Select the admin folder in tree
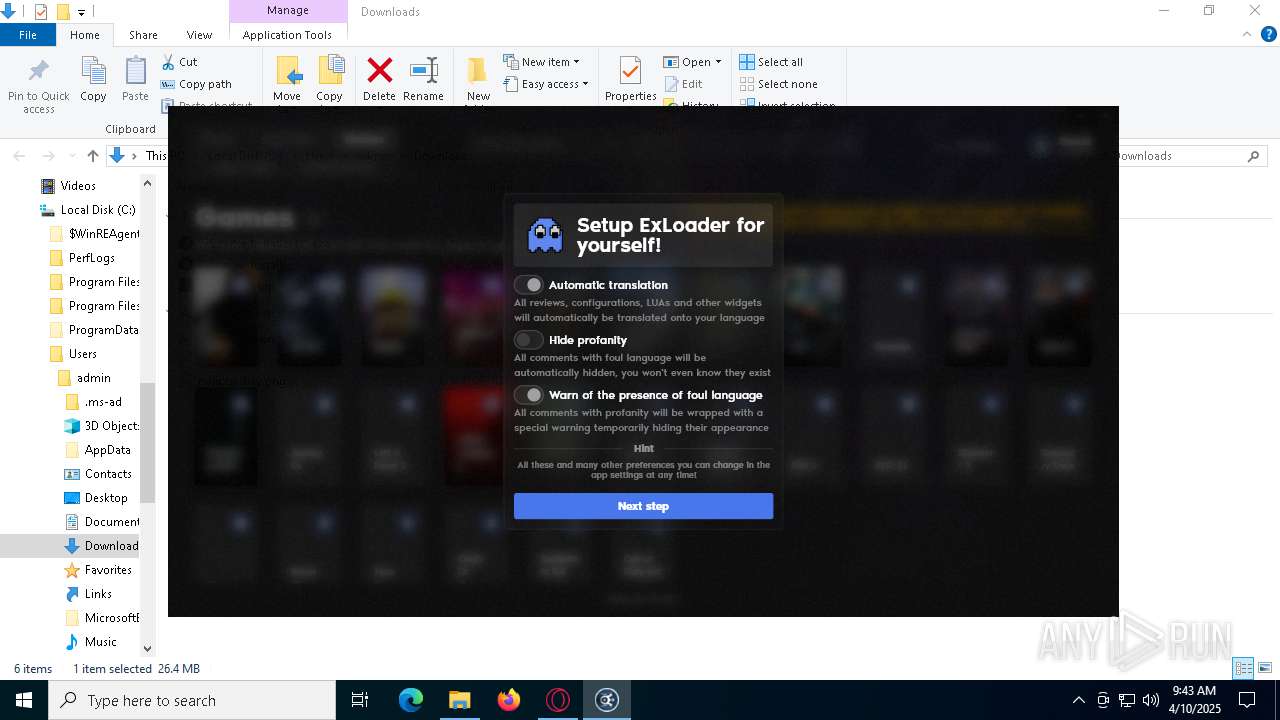The width and height of the screenshot is (1280, 720). (x=93, y=378)
